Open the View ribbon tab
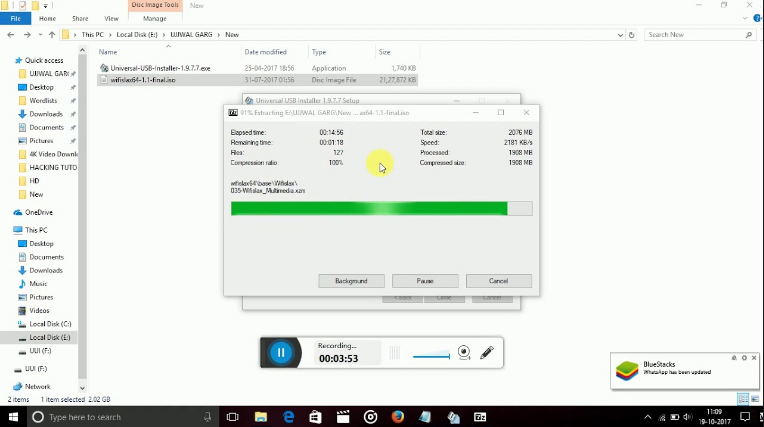Viewport: 764px width, 427px height. point(111,19)
